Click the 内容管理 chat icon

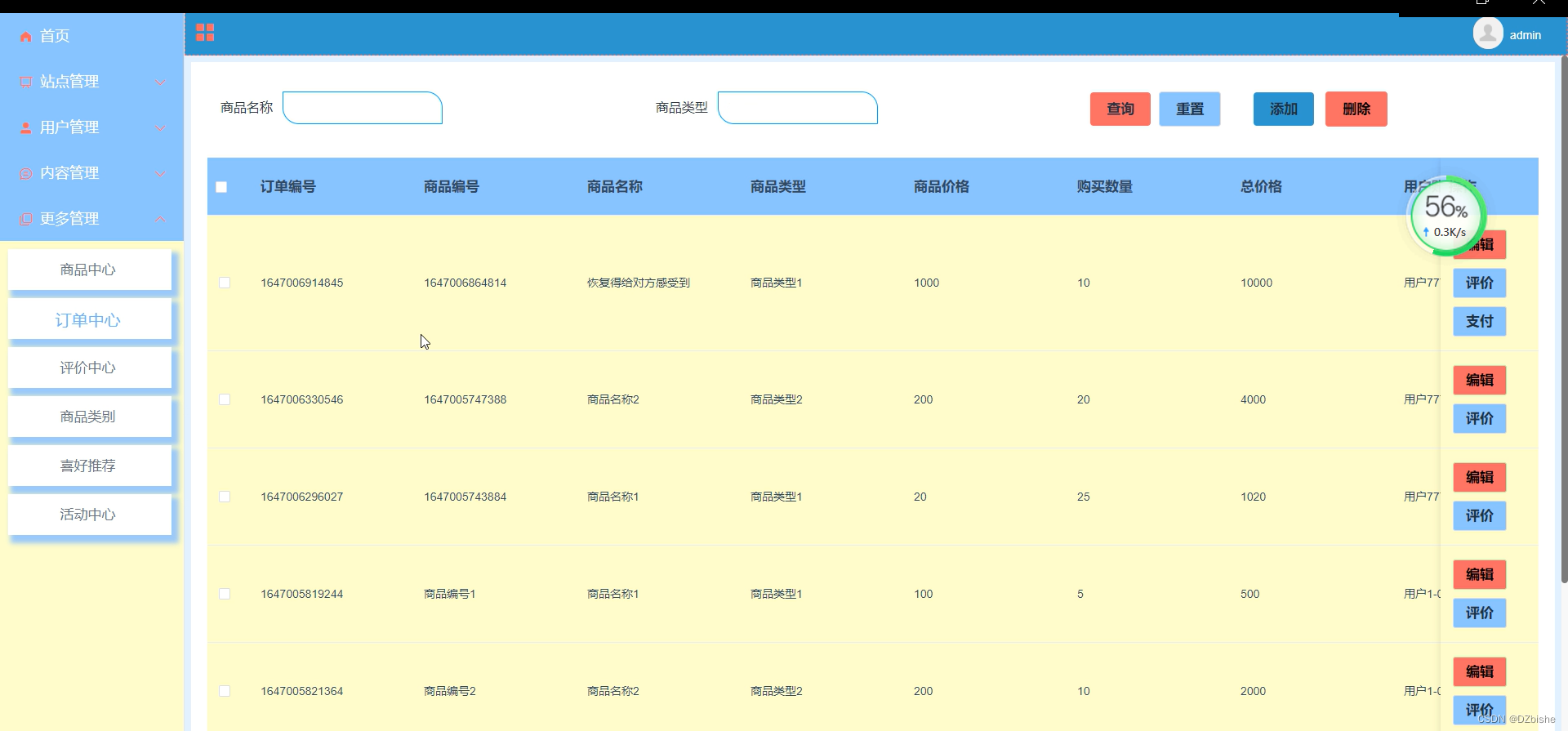[x=25, y=173]
